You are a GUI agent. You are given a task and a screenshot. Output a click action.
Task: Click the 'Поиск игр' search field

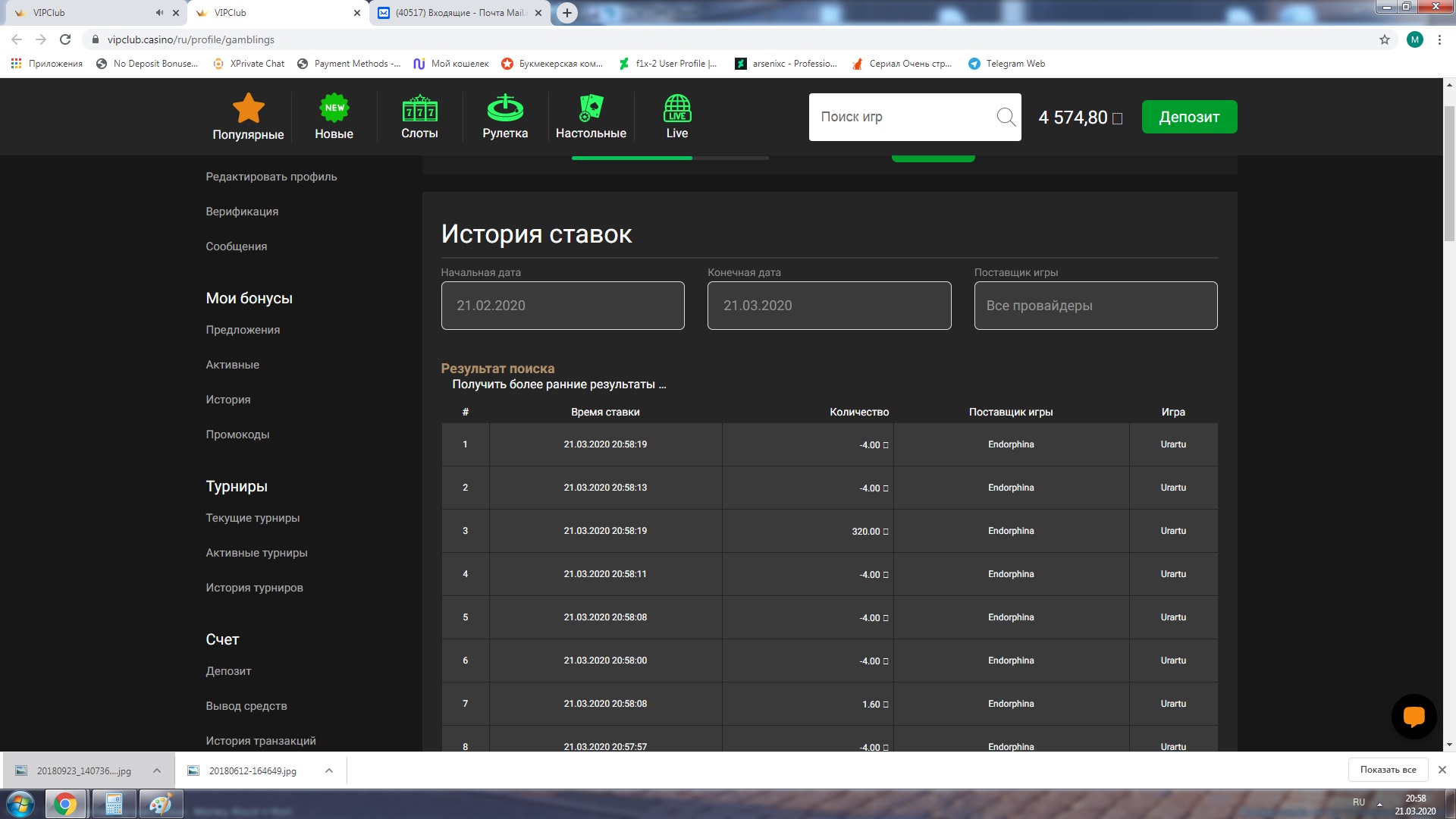point(902,117)
